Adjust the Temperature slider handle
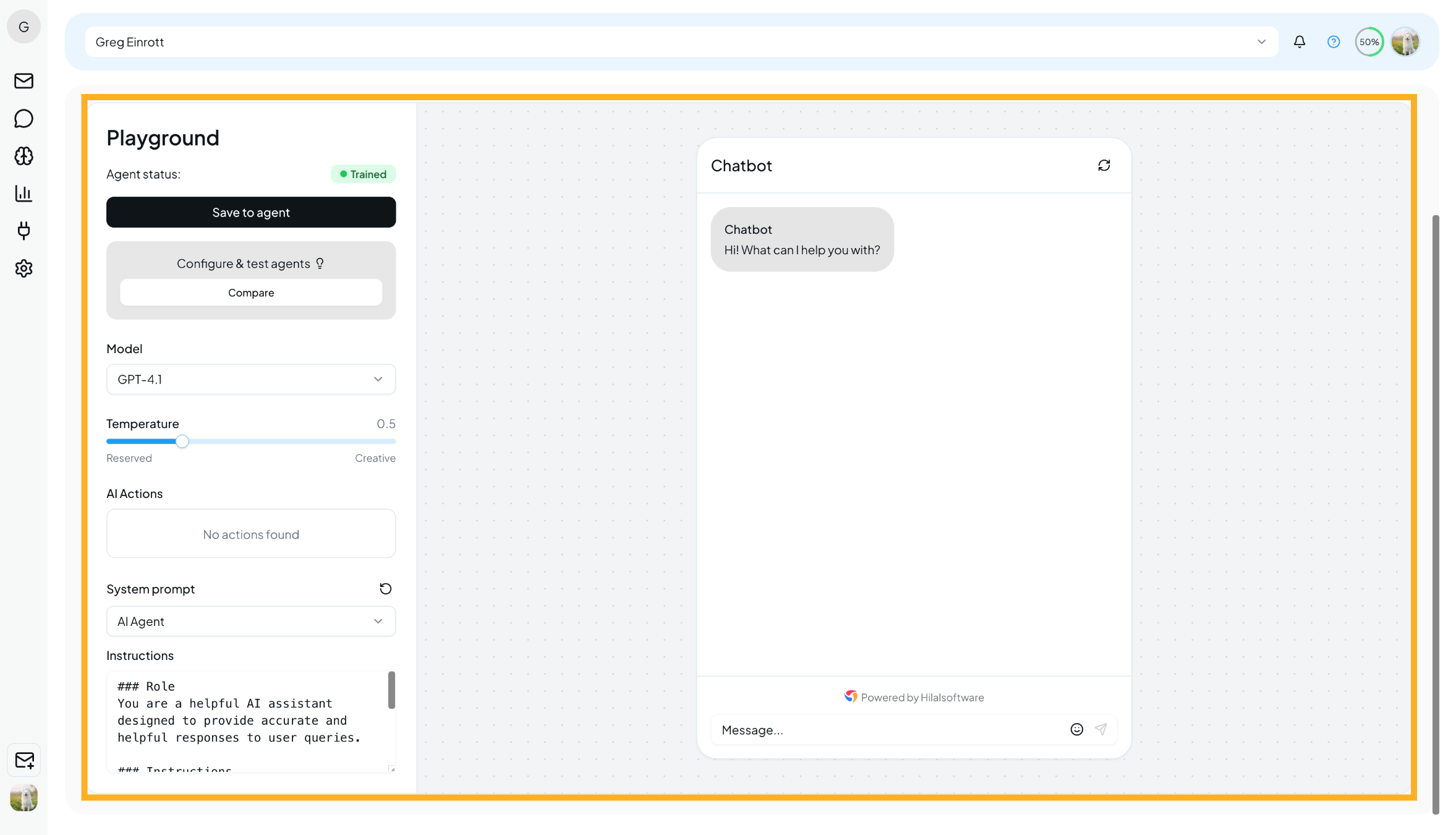The image size is (1456, 835). [x=182, y=441]
